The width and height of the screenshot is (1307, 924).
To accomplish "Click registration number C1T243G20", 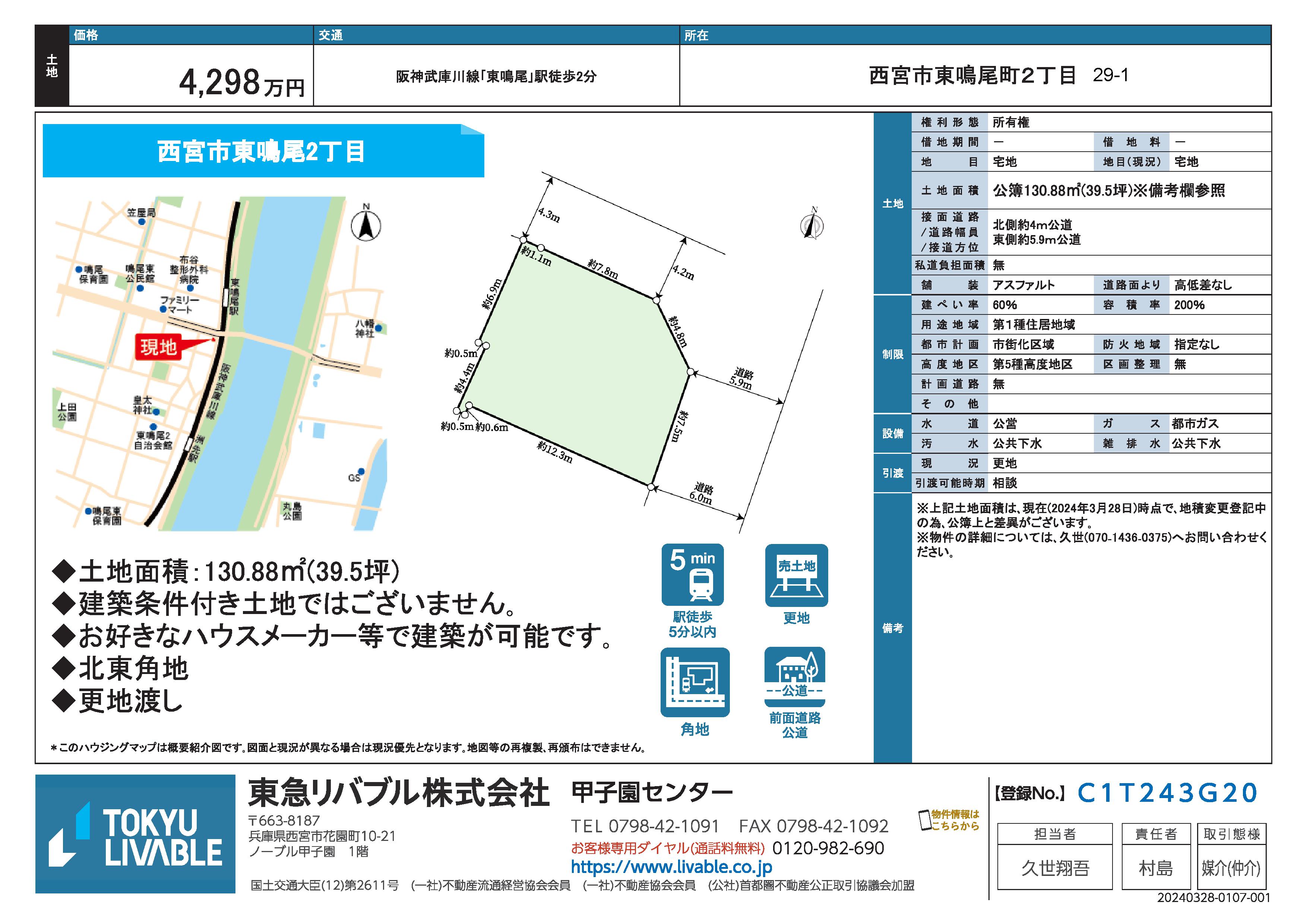I will (x=1167, y=793).
